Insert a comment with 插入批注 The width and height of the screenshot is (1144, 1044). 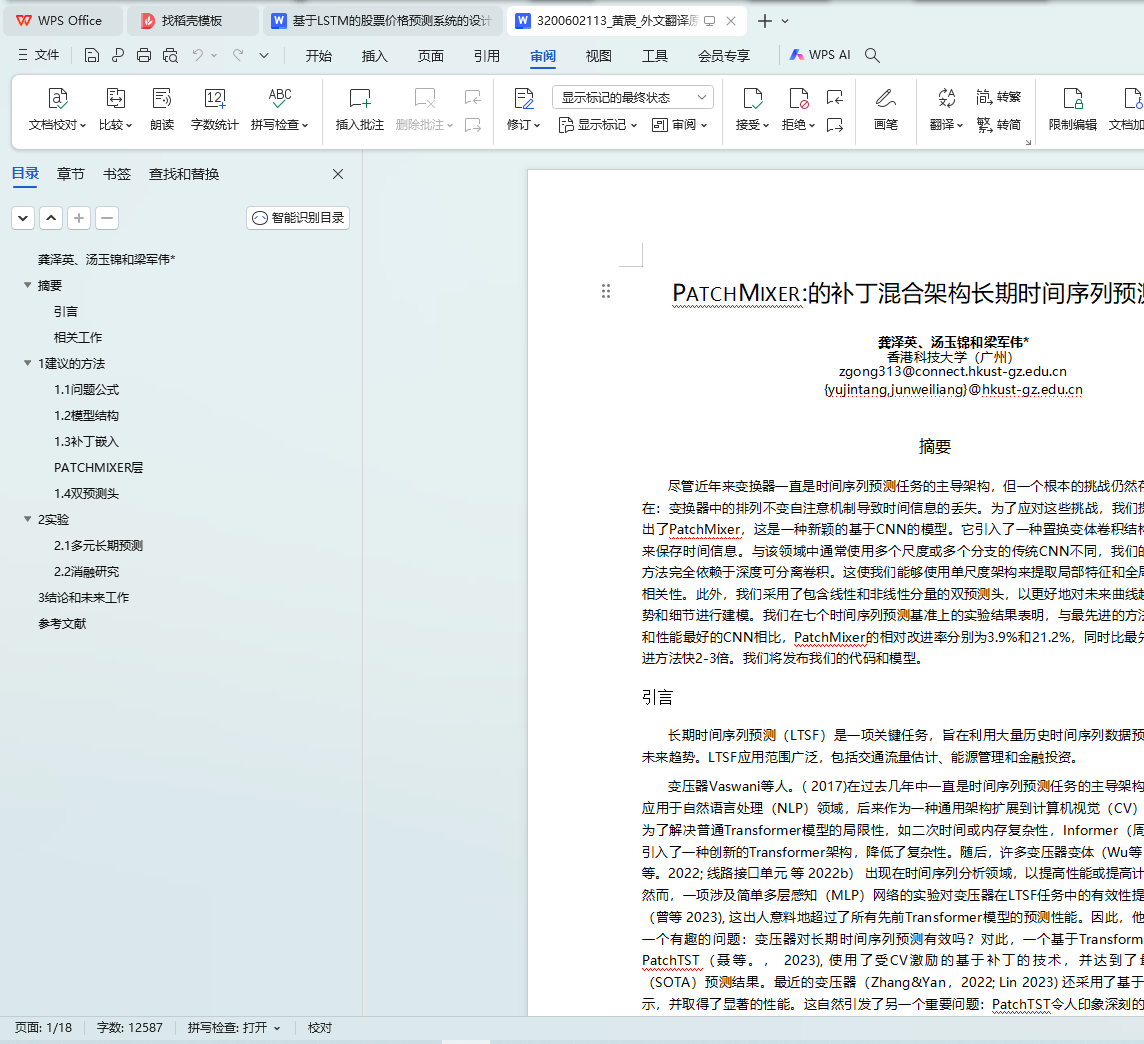[360, 109]
